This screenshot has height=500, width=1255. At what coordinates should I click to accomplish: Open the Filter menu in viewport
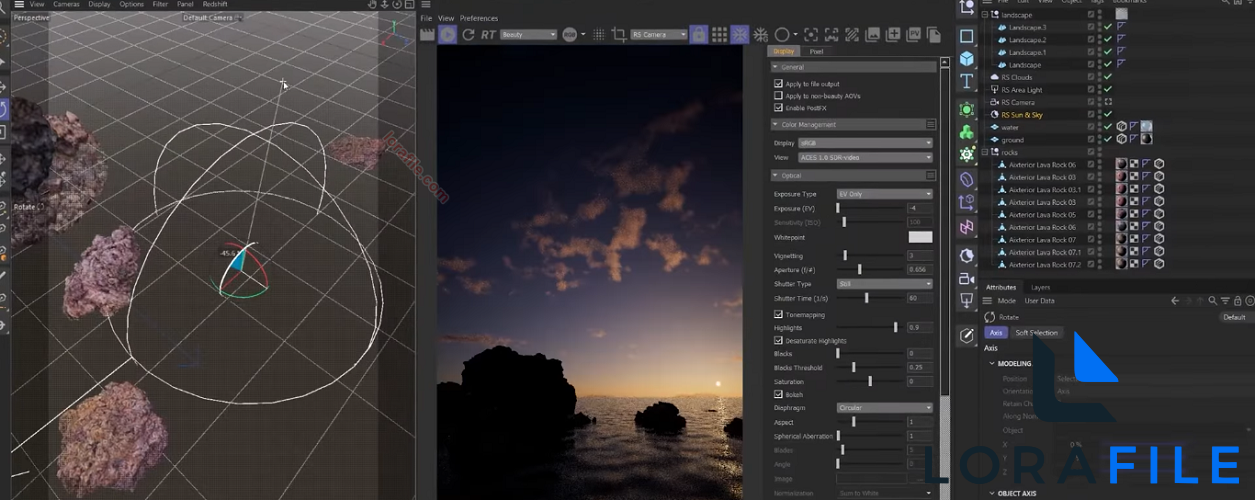[x=160, y=4]
